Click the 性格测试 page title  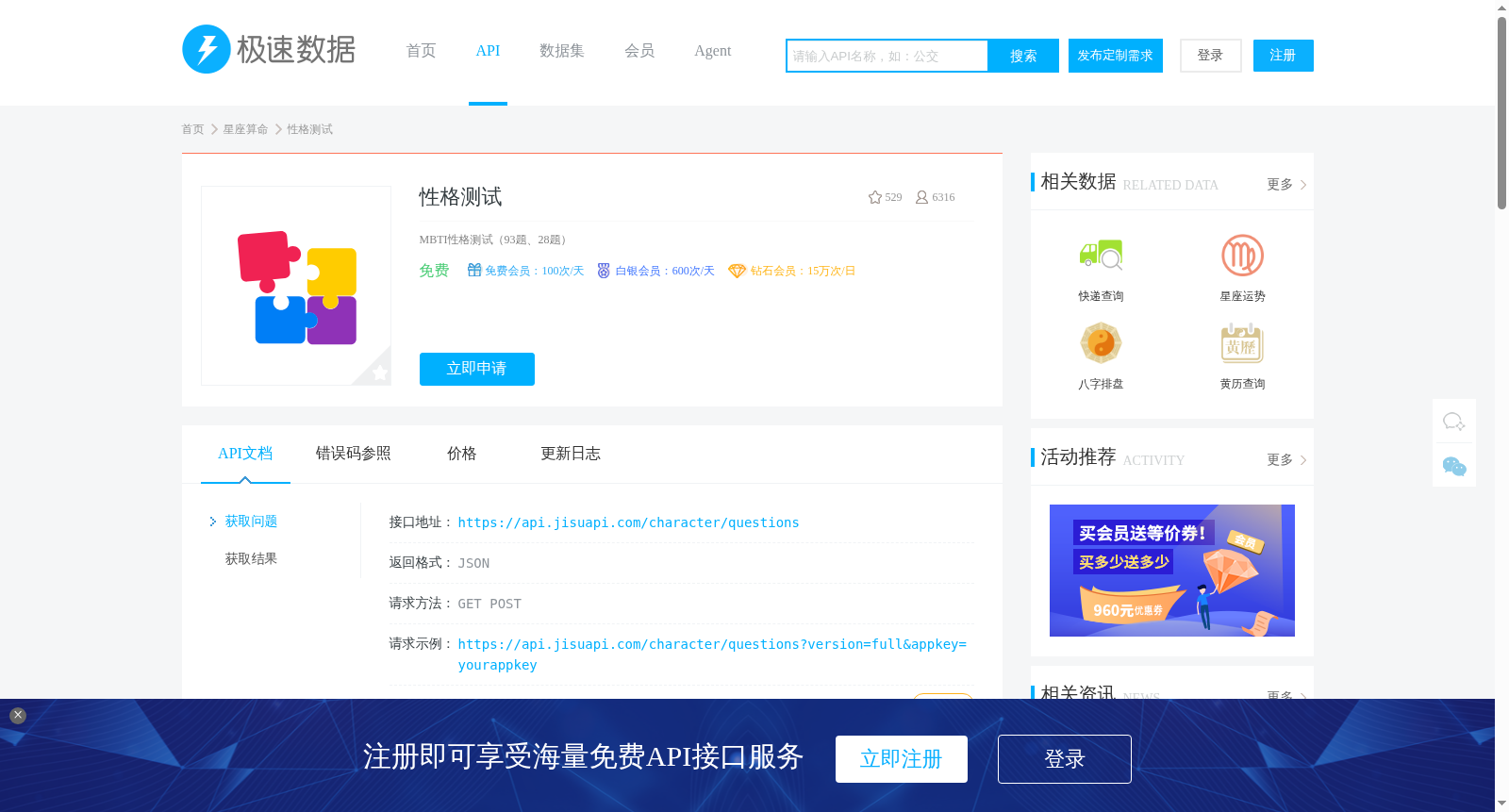[460, 197]
